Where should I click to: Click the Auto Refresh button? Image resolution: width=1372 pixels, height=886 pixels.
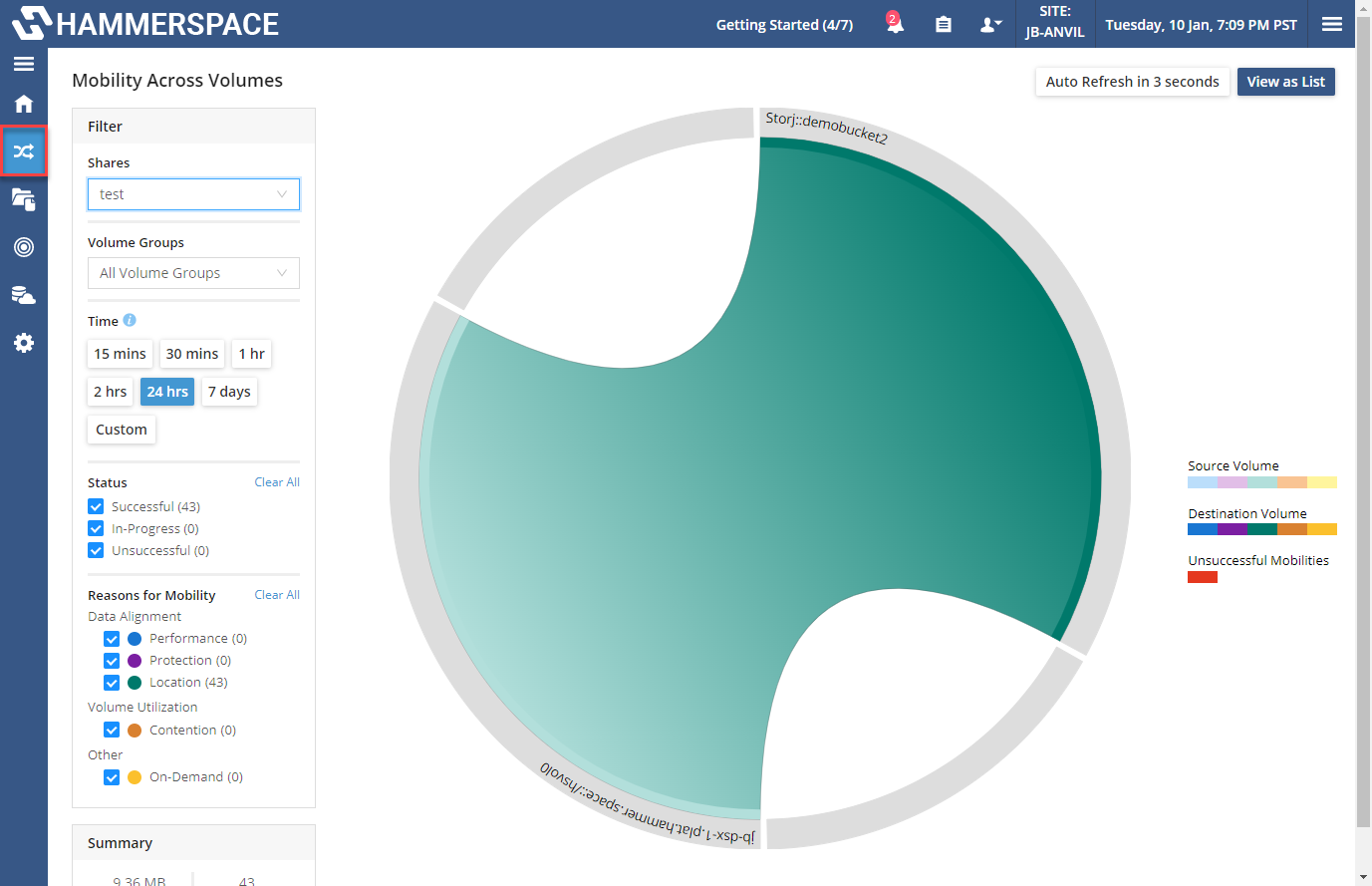click(x=1133, y=82)
